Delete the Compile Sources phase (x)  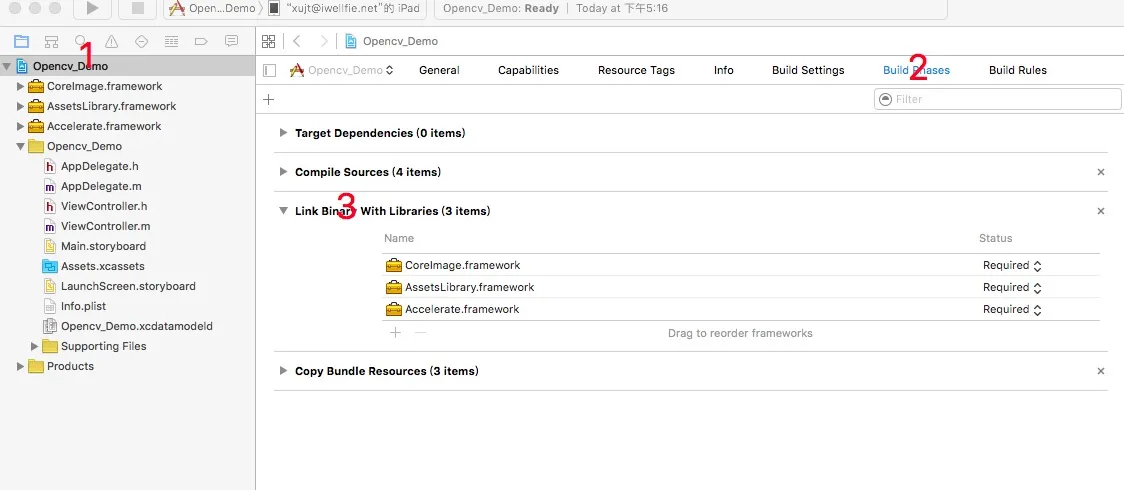(x=1101, y=172)
